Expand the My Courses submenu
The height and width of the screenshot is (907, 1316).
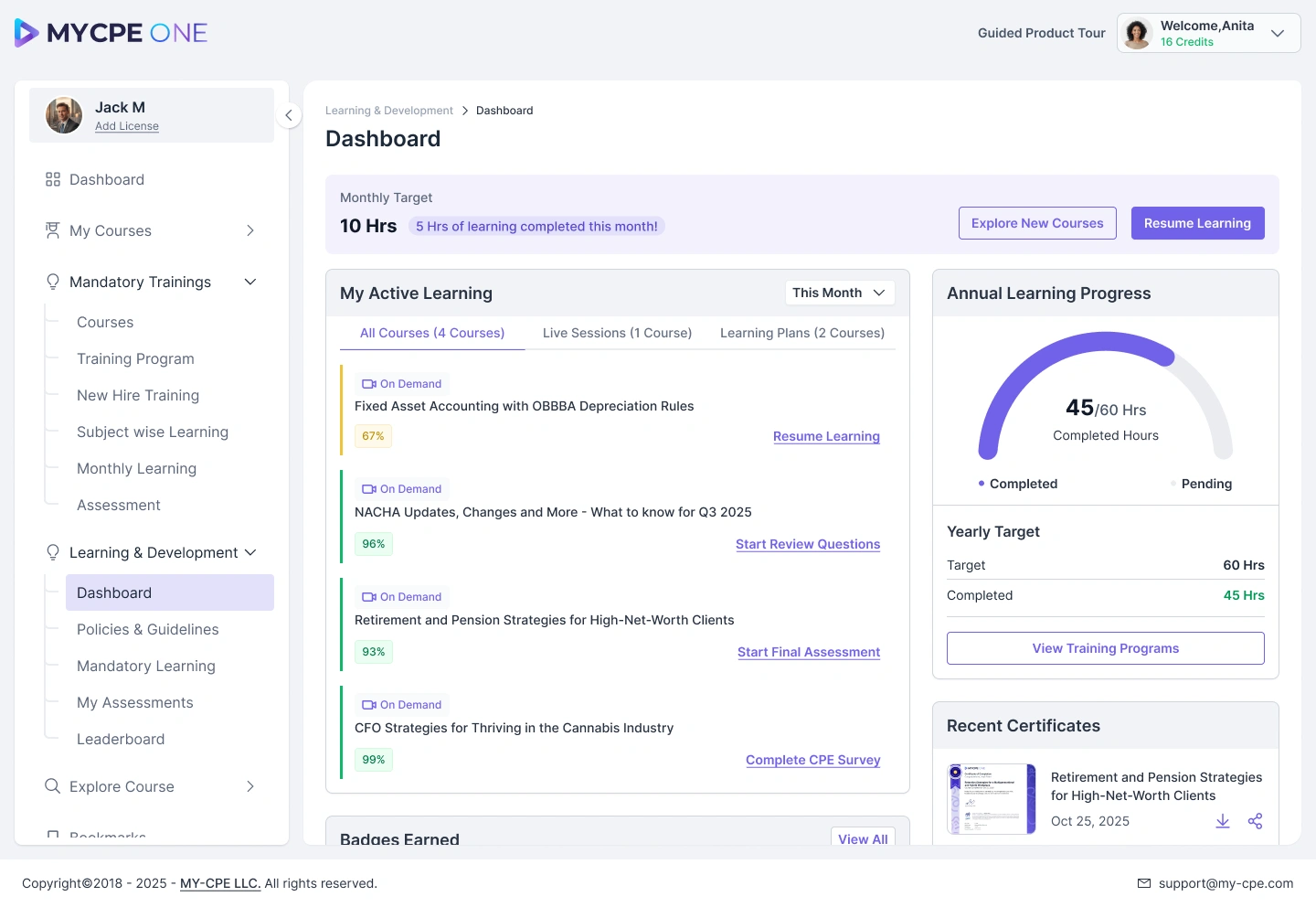(250, 230)
